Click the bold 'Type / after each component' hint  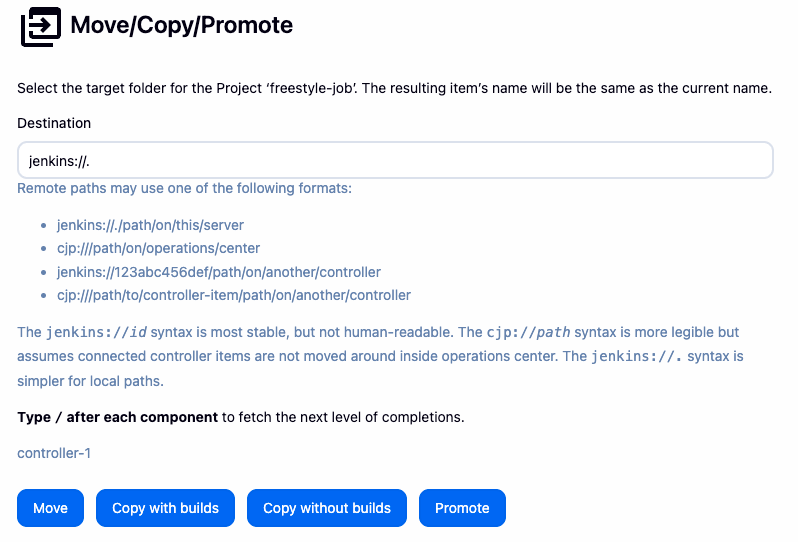click(x=118, y=417)
